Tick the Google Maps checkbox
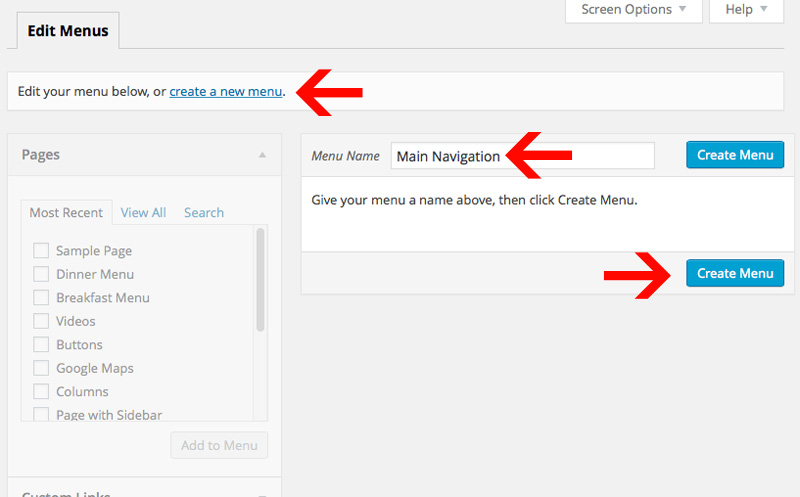The width and height of the screenshot is (800, 497). click(x=41, y=368)
